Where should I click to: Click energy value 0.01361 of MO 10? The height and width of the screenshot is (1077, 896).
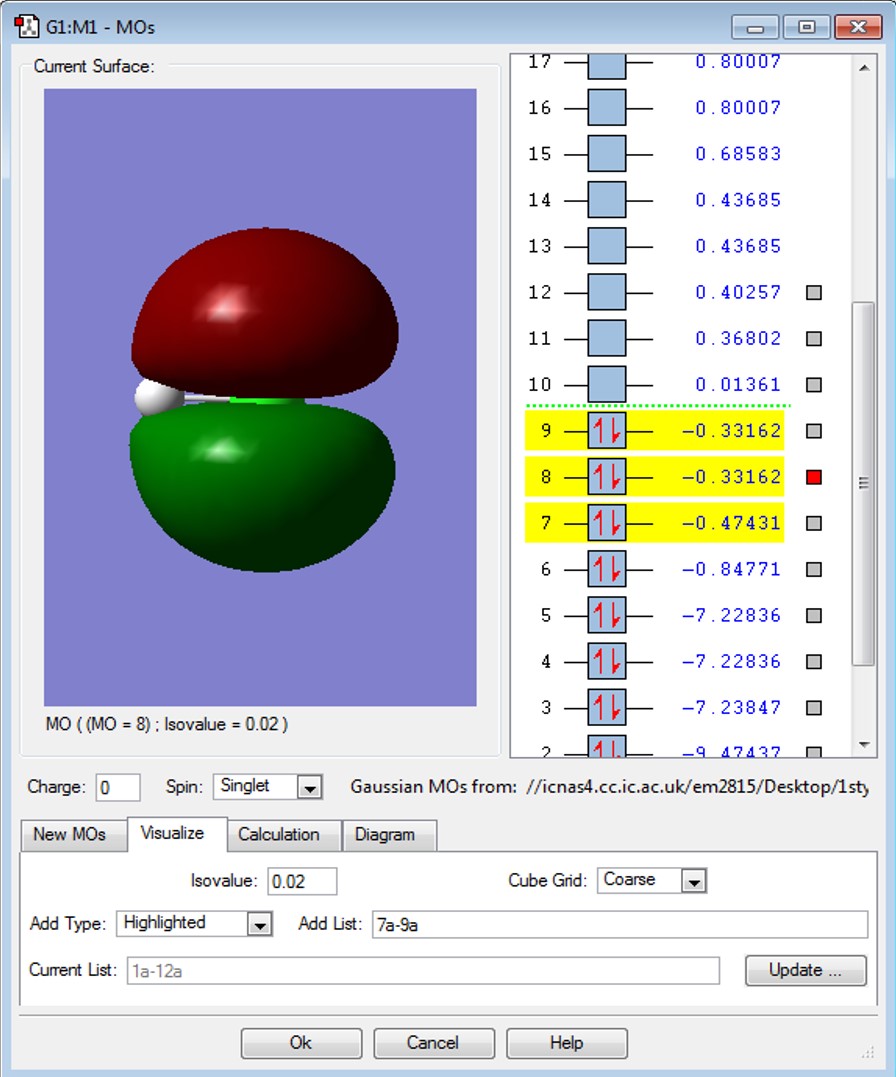coord(738,385)
